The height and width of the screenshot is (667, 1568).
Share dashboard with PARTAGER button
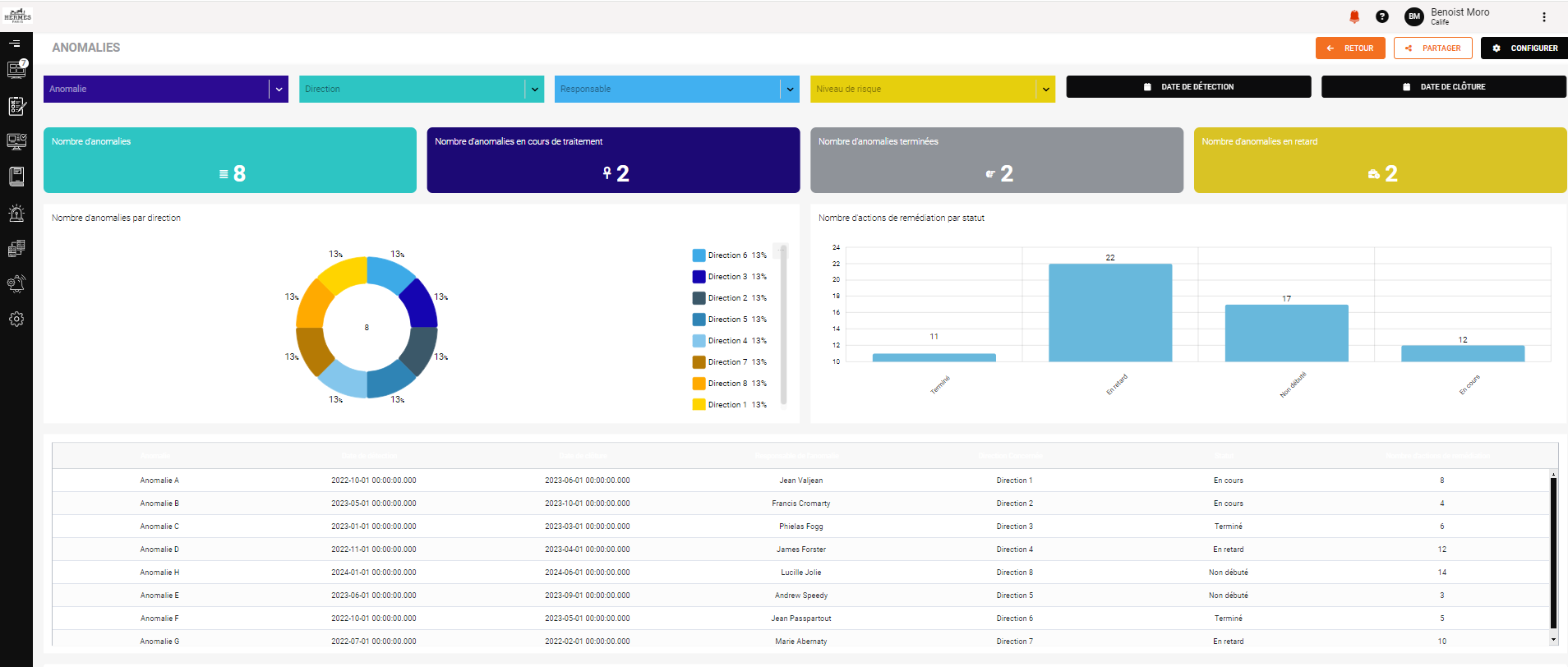[1433, 48]
